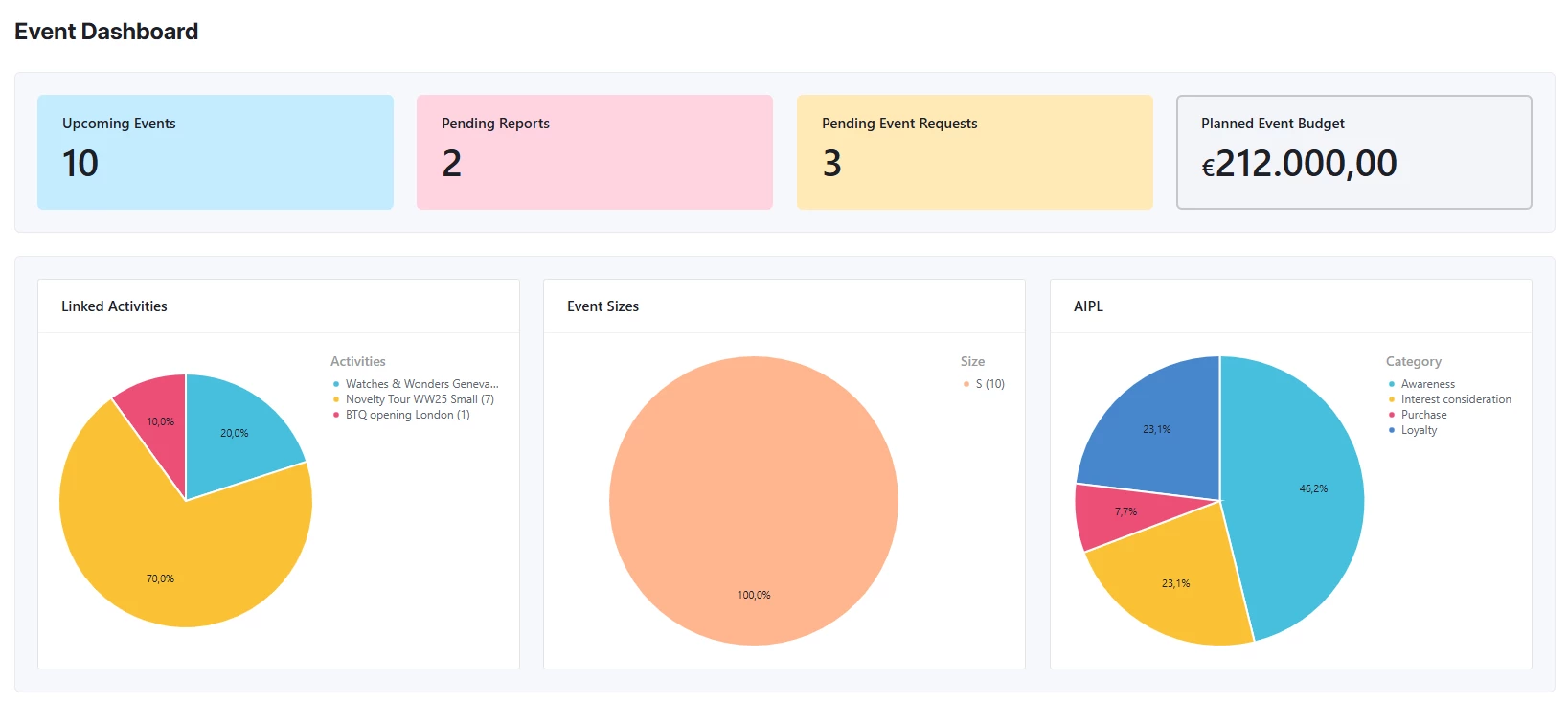
Task: Click the Linked Activities panel title
Action: [114, 306]
